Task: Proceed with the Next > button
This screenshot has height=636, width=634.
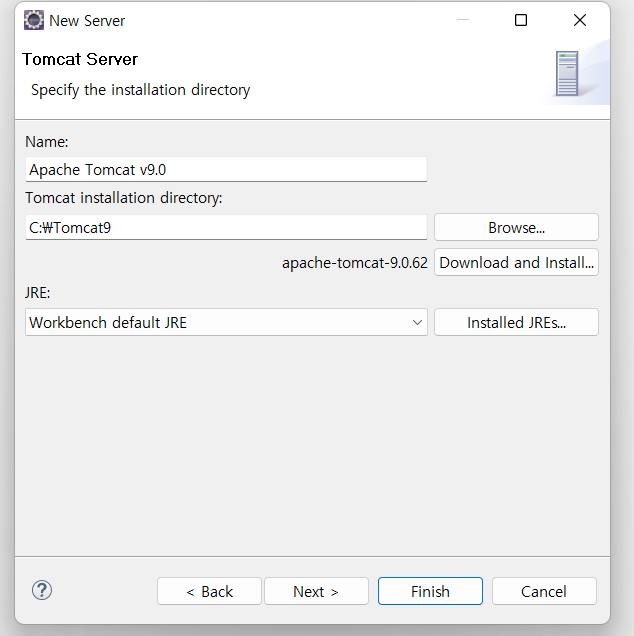Action: tap(316, 591)
